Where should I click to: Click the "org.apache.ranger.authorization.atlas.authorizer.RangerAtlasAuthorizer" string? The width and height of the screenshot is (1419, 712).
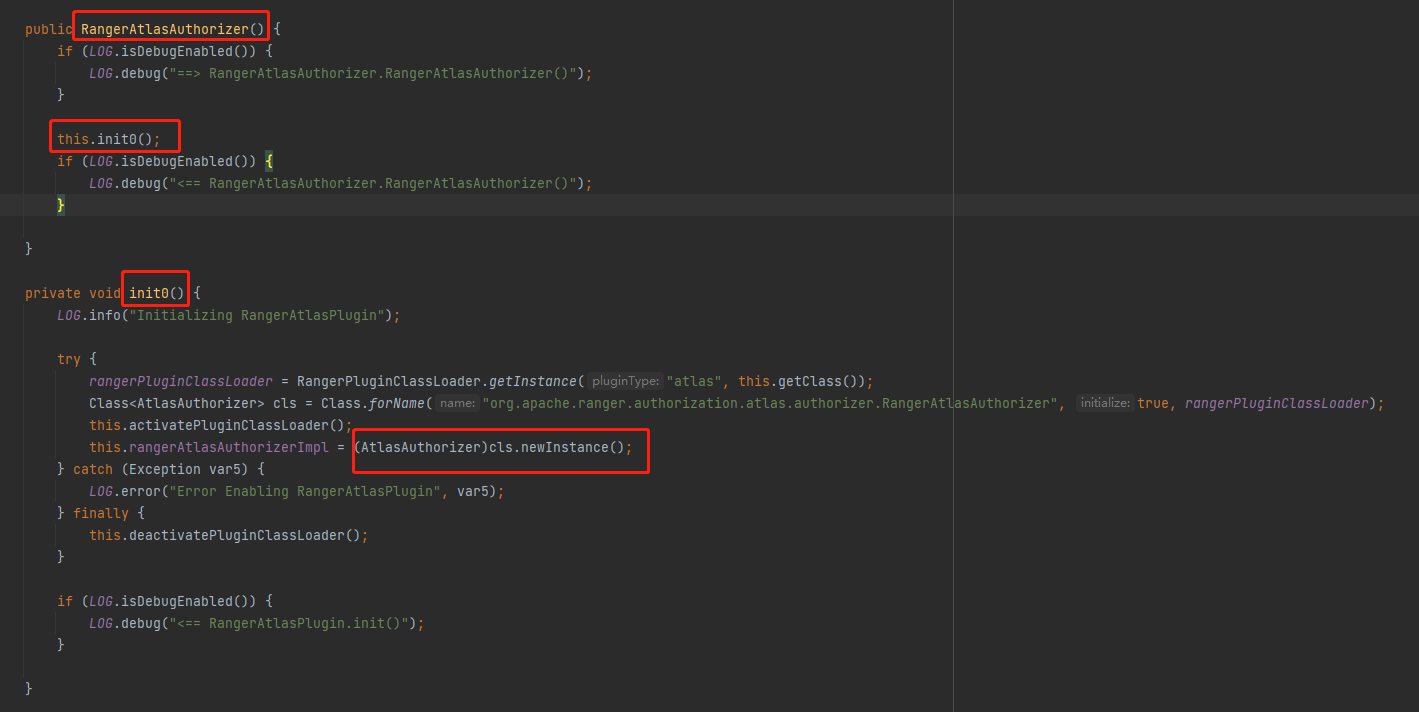769,403
